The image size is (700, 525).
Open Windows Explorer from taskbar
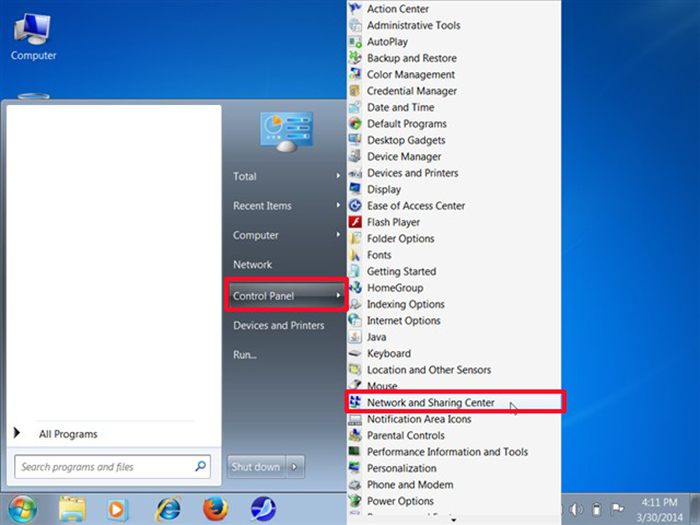pyautogui.click(x=72, y=509)
